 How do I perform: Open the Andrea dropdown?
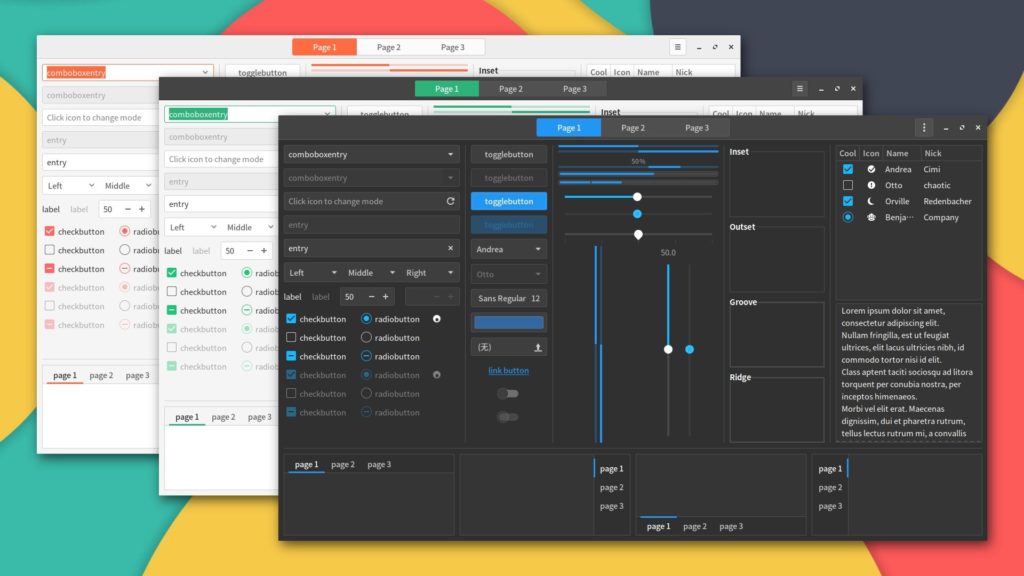(x=508, y=249)
